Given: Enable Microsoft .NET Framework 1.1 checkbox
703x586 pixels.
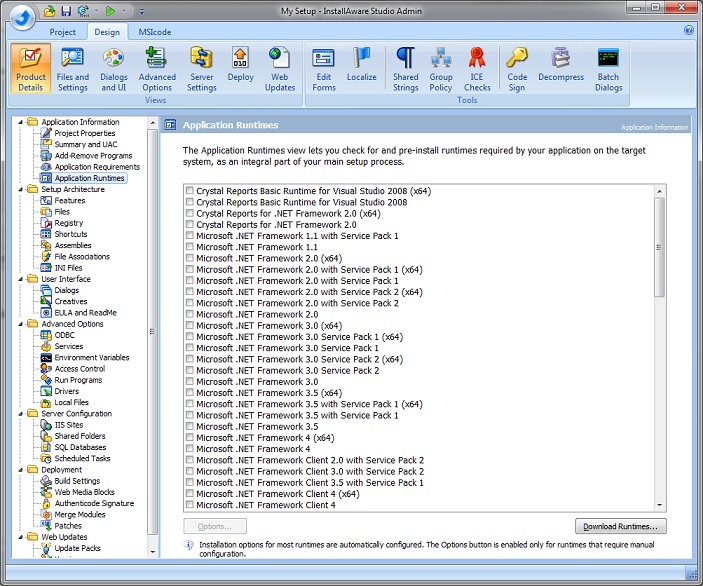Looking at the screenshot, I should click(x=190, y=247).
